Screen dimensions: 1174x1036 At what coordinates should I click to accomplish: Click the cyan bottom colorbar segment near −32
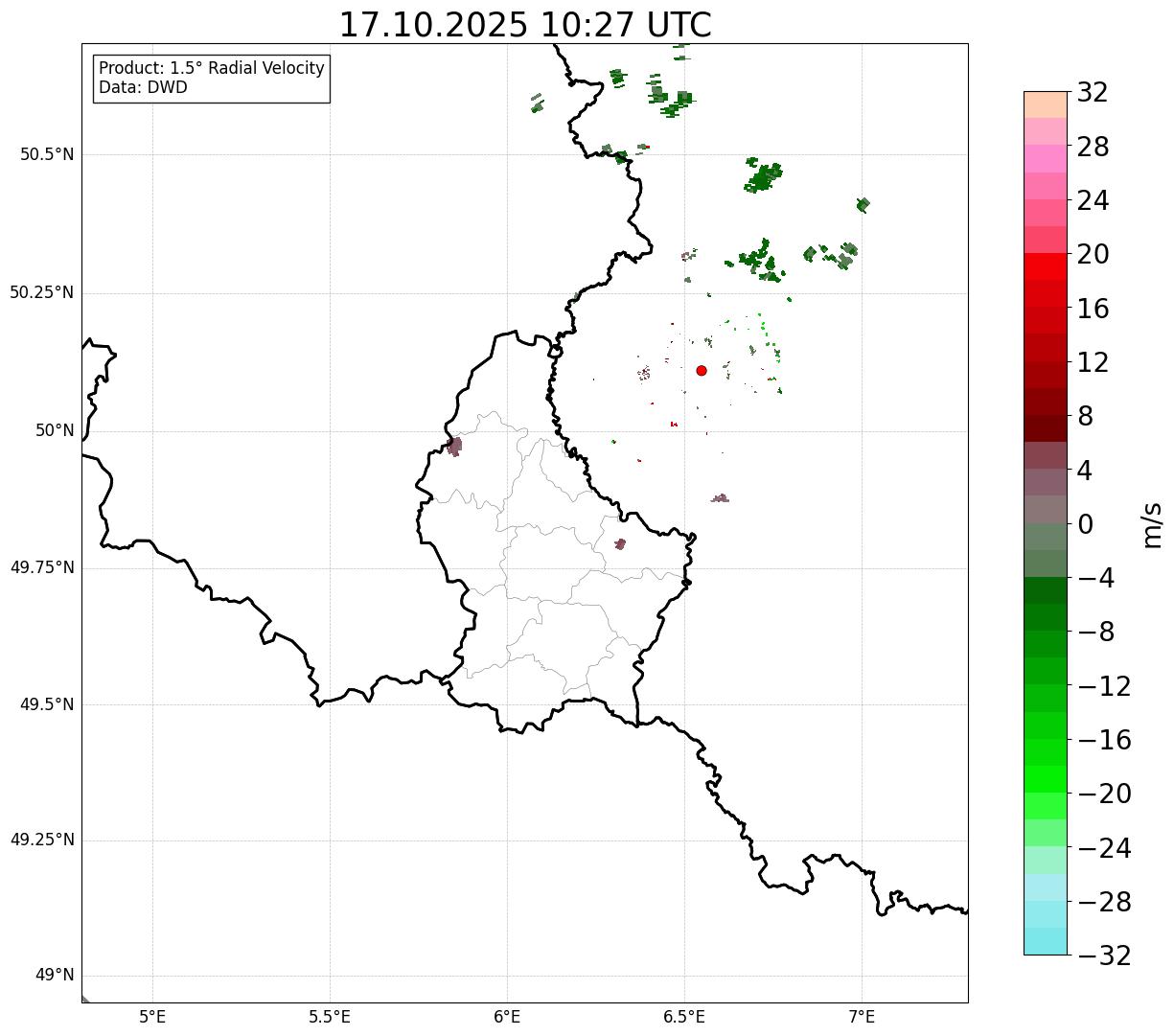[x=1046, y=941]
